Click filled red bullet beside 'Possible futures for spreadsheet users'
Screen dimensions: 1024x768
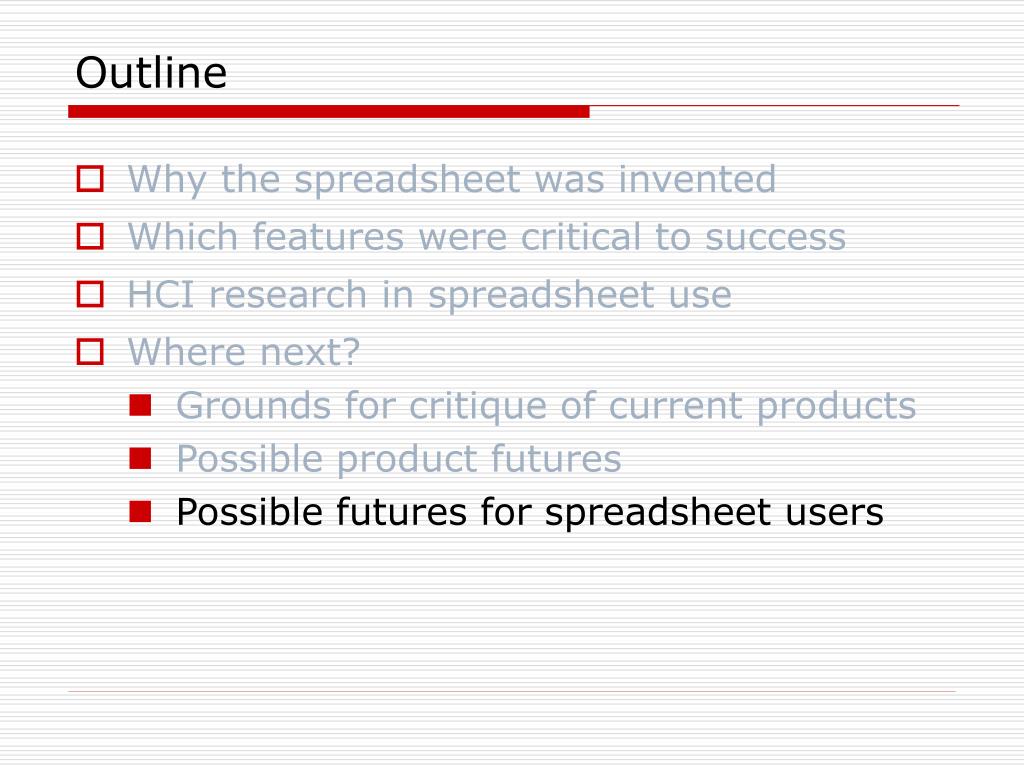tap(140, 511)
